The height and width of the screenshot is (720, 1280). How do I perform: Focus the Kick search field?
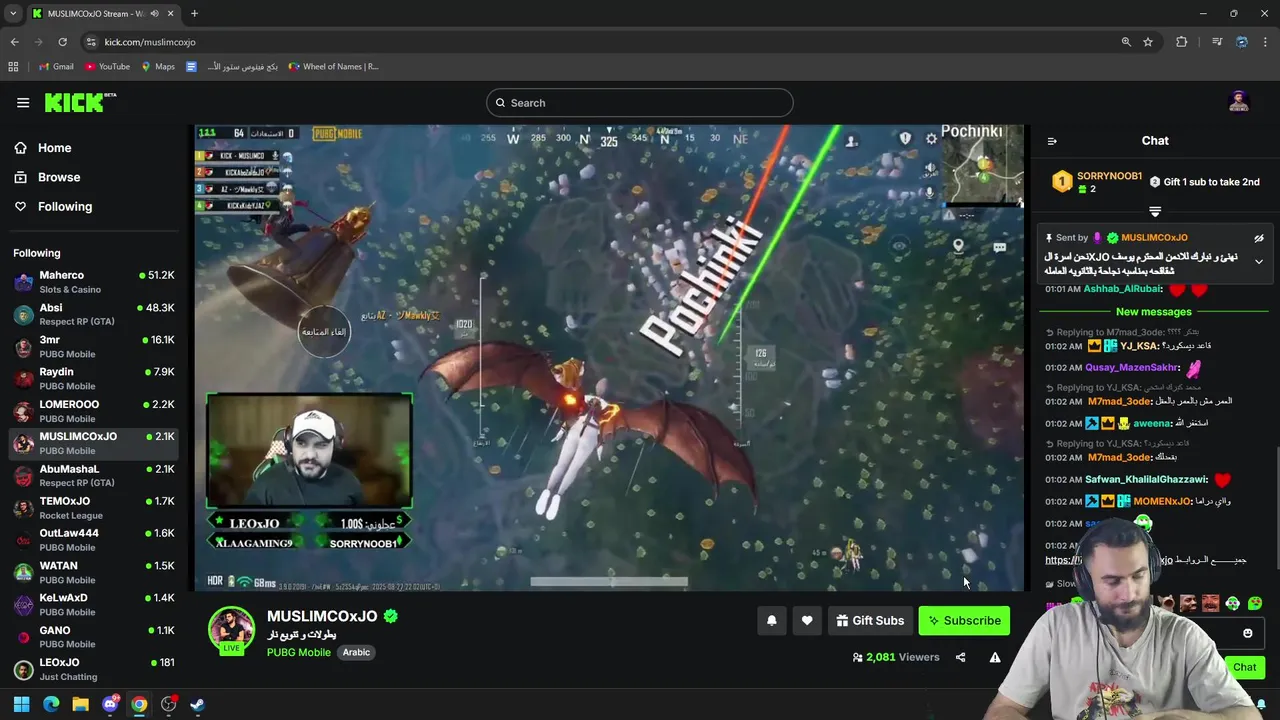640,102
